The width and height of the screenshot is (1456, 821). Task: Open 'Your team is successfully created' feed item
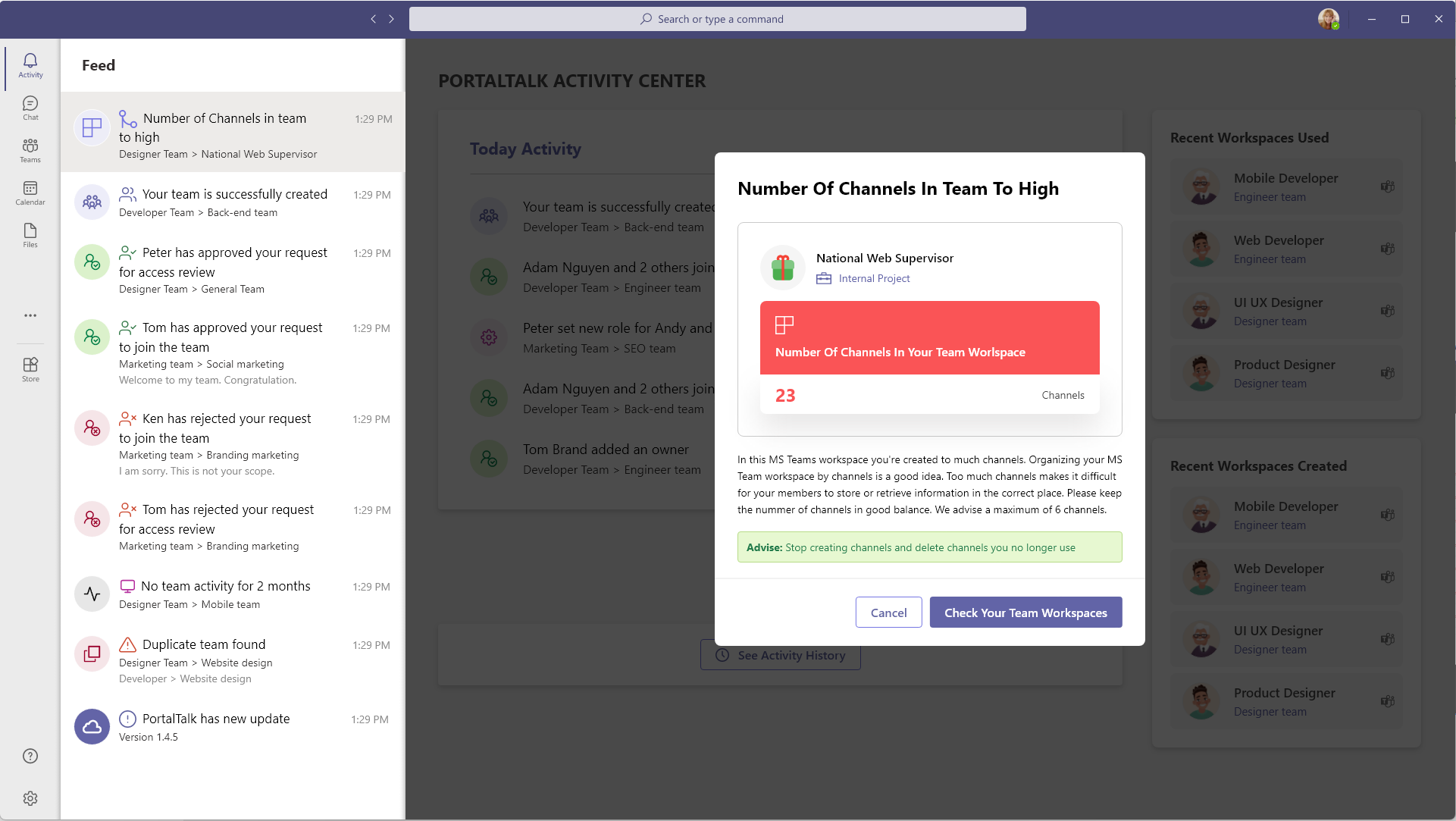tap(232, 202)
